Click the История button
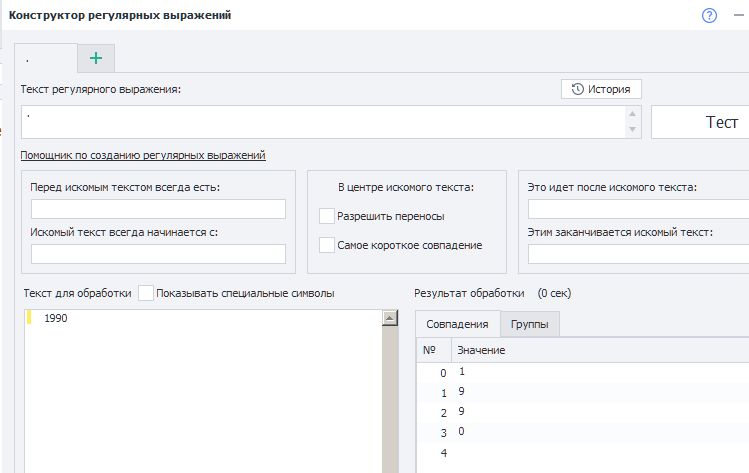This screenshot has height=473, width=749. (601, 89)
